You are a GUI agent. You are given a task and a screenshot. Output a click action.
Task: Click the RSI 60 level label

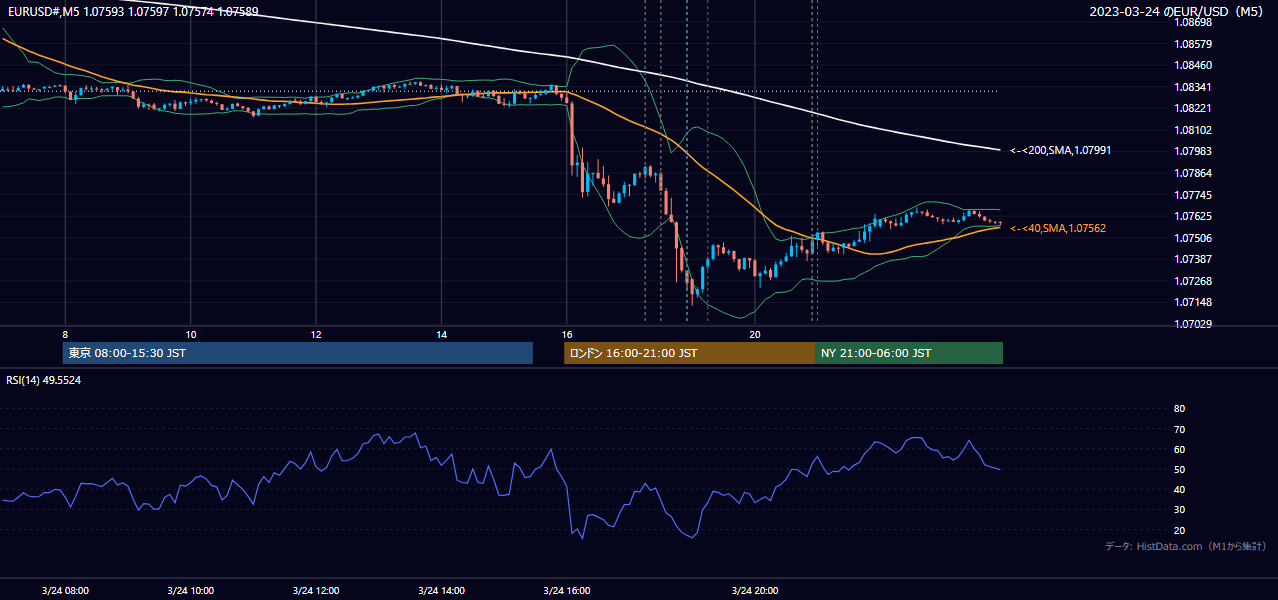[1179, 449]
